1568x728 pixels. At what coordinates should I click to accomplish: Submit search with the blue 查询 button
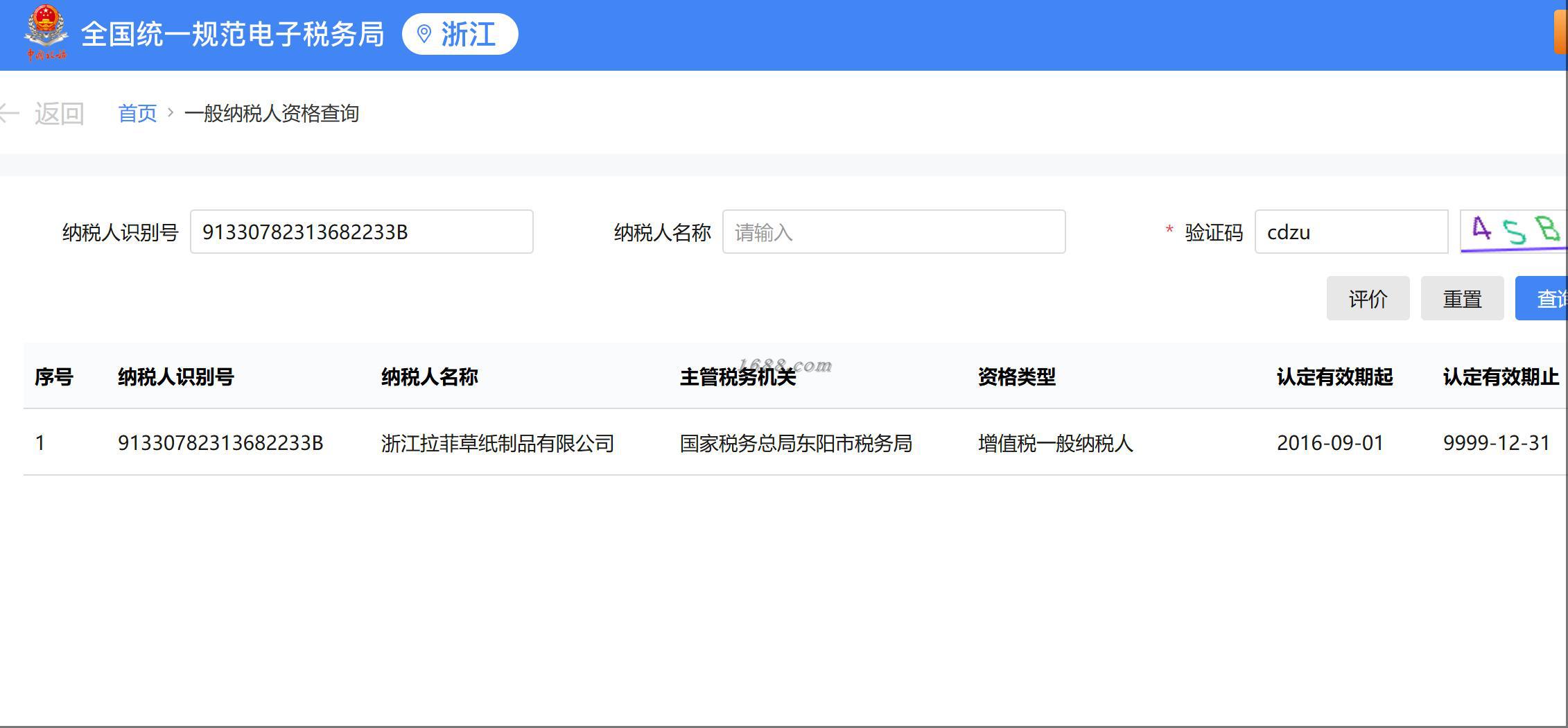(x=1542, y=298)
